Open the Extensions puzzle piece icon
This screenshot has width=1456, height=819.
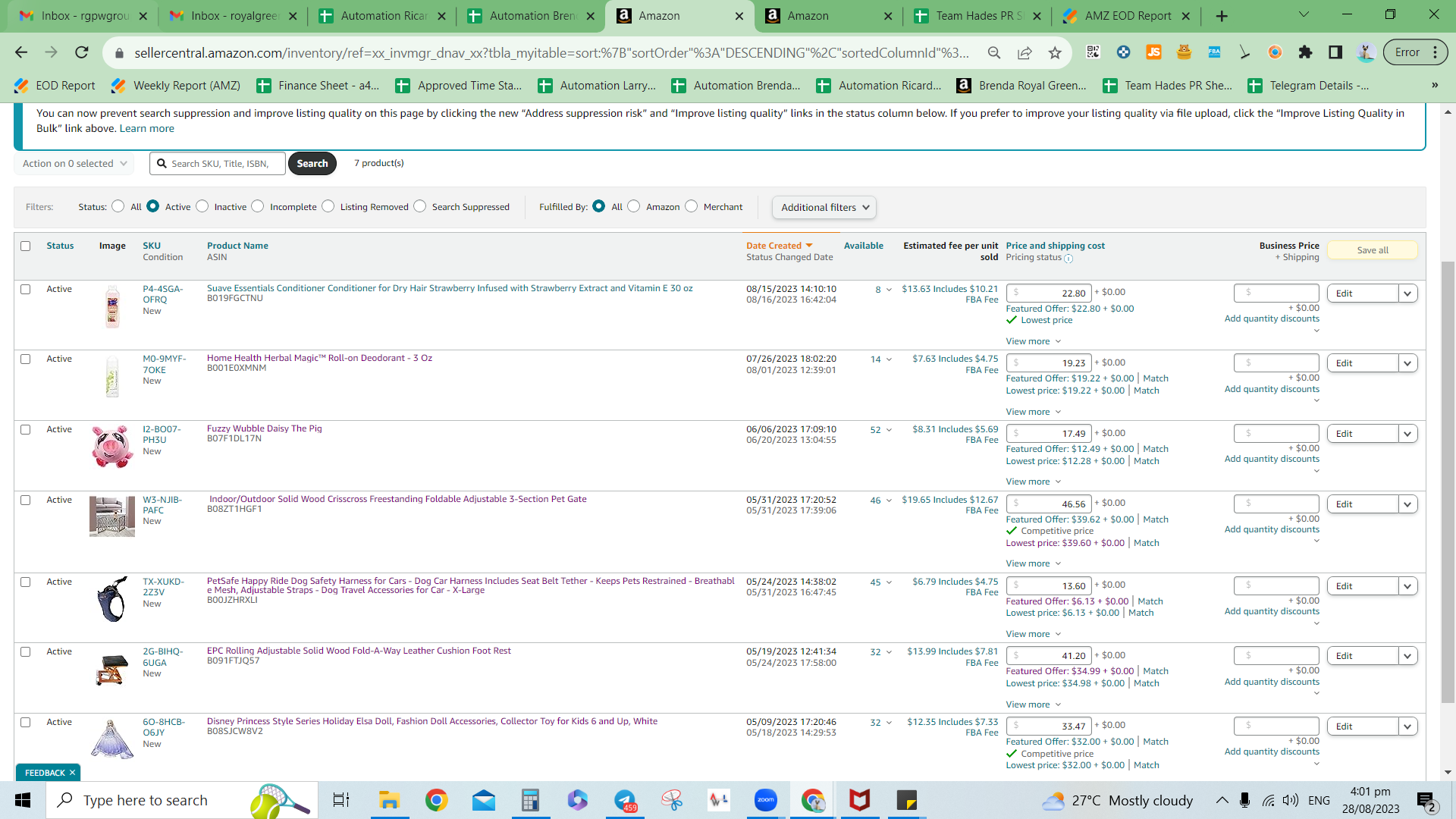(x=1305, y=52)
